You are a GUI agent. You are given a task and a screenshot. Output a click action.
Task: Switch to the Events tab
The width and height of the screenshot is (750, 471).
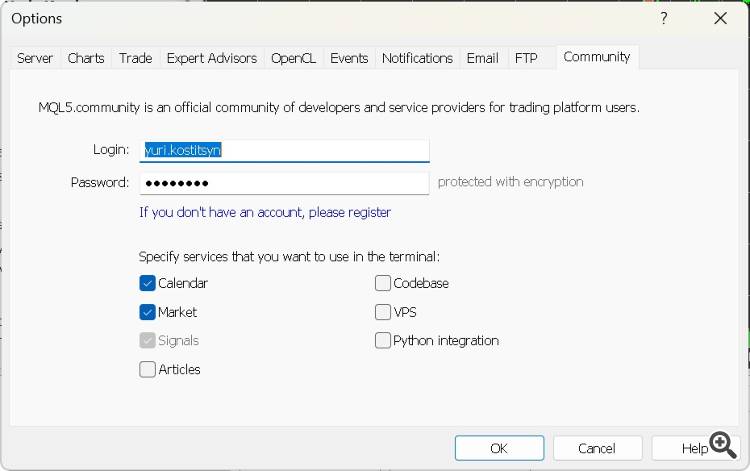point(349,58)
